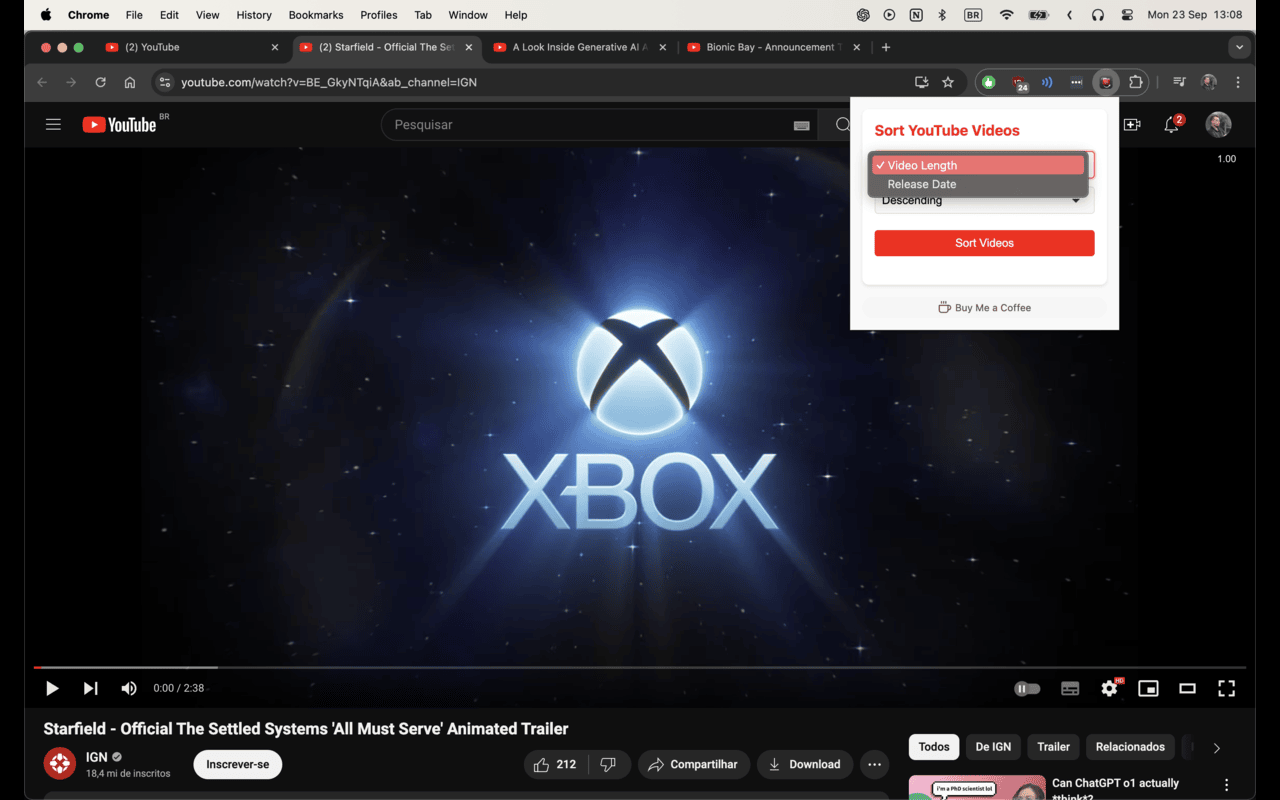The height and width of the screenshot is (800, 1280).
Task: Open tab search dropdown arrow
Action: click(x=1240, y=47)
